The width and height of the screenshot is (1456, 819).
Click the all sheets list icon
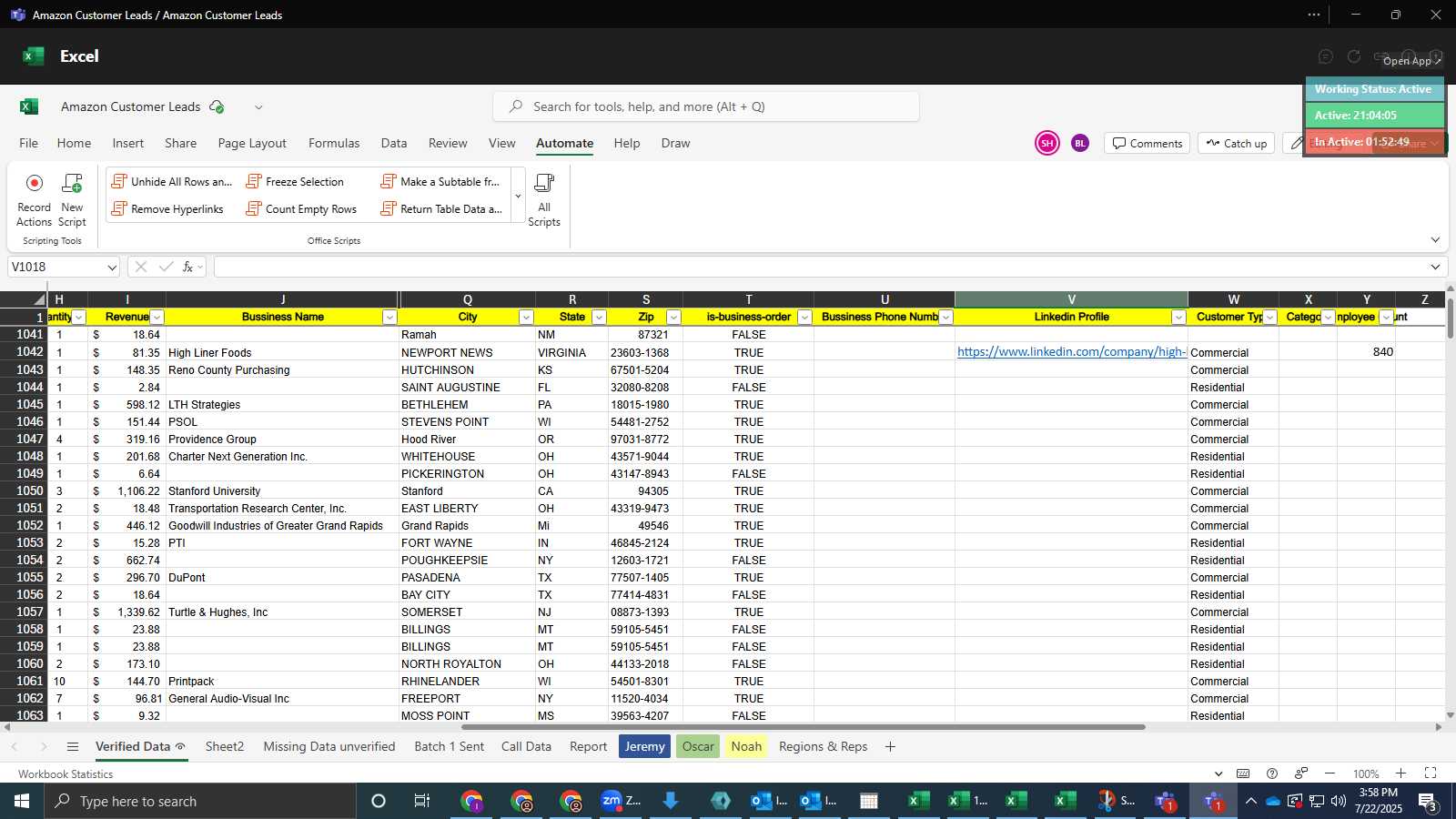tap(73, 747)
